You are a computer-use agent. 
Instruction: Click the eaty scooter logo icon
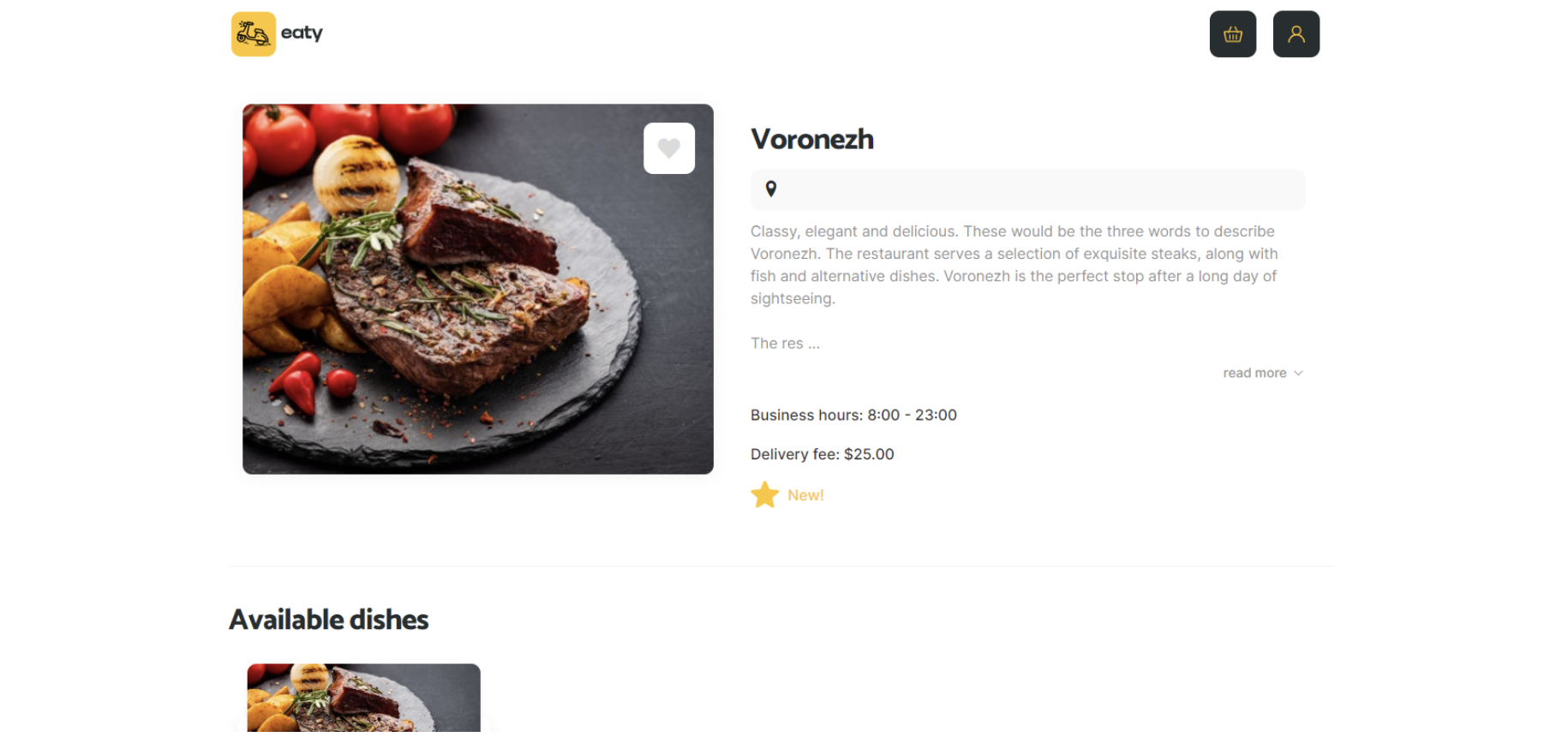pyautogui.click(x=253, y=34)
